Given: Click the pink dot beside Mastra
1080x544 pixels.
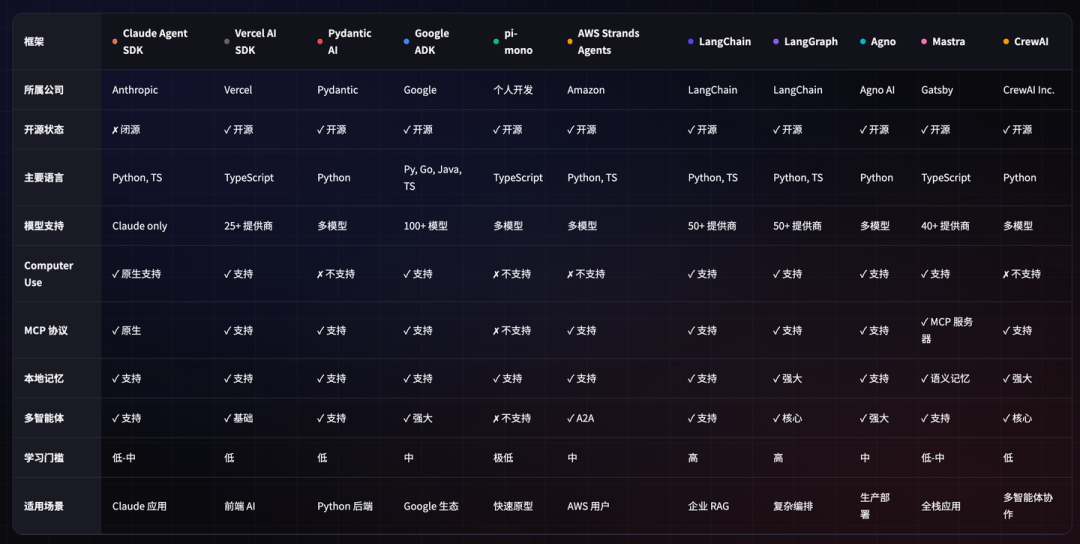Looking at the screenshot, I should [x=924, y=41].
